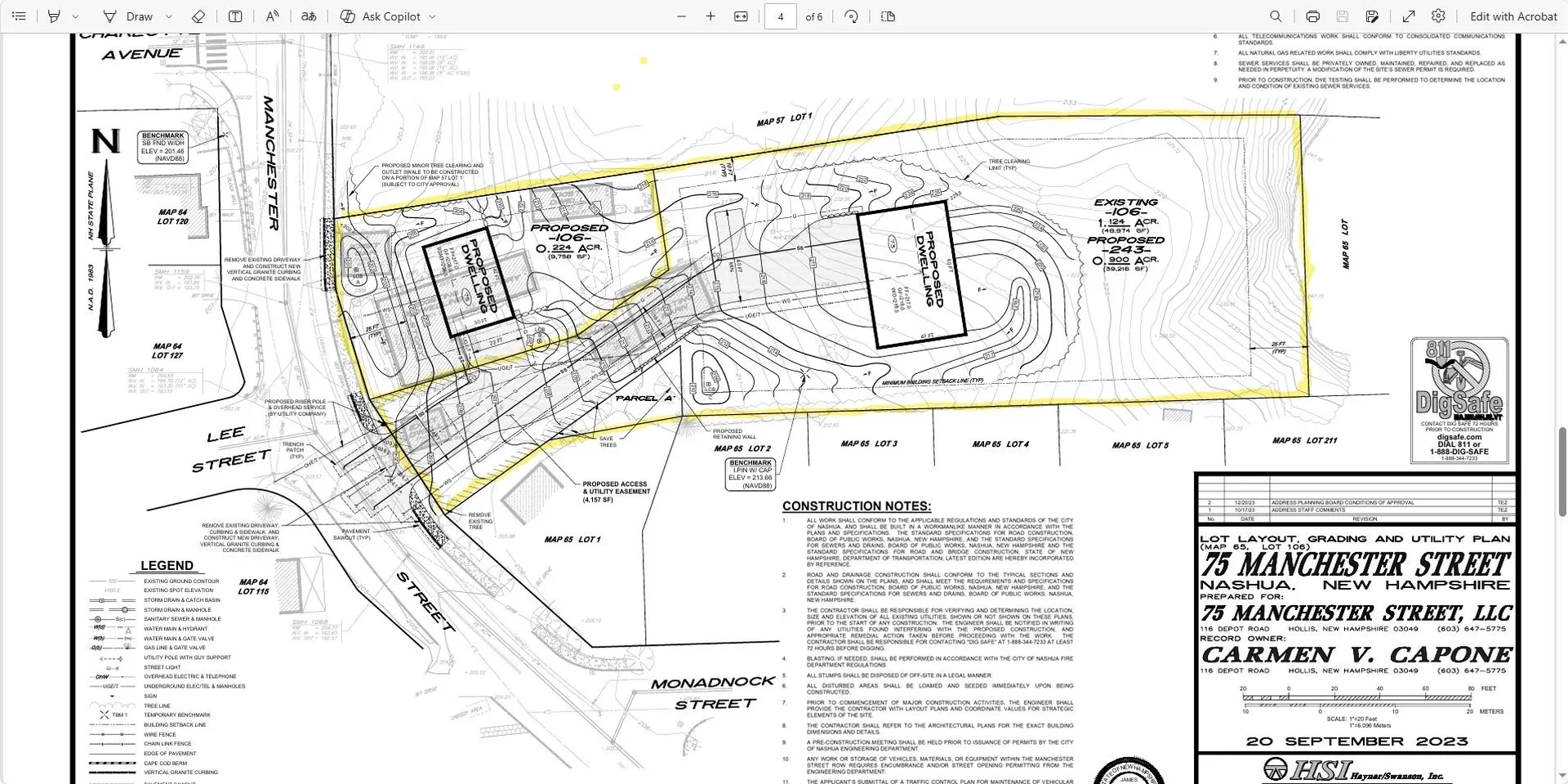The image size is (1568, 784).
Task: Open the Translate tool
Action: (x=309, y=16)
